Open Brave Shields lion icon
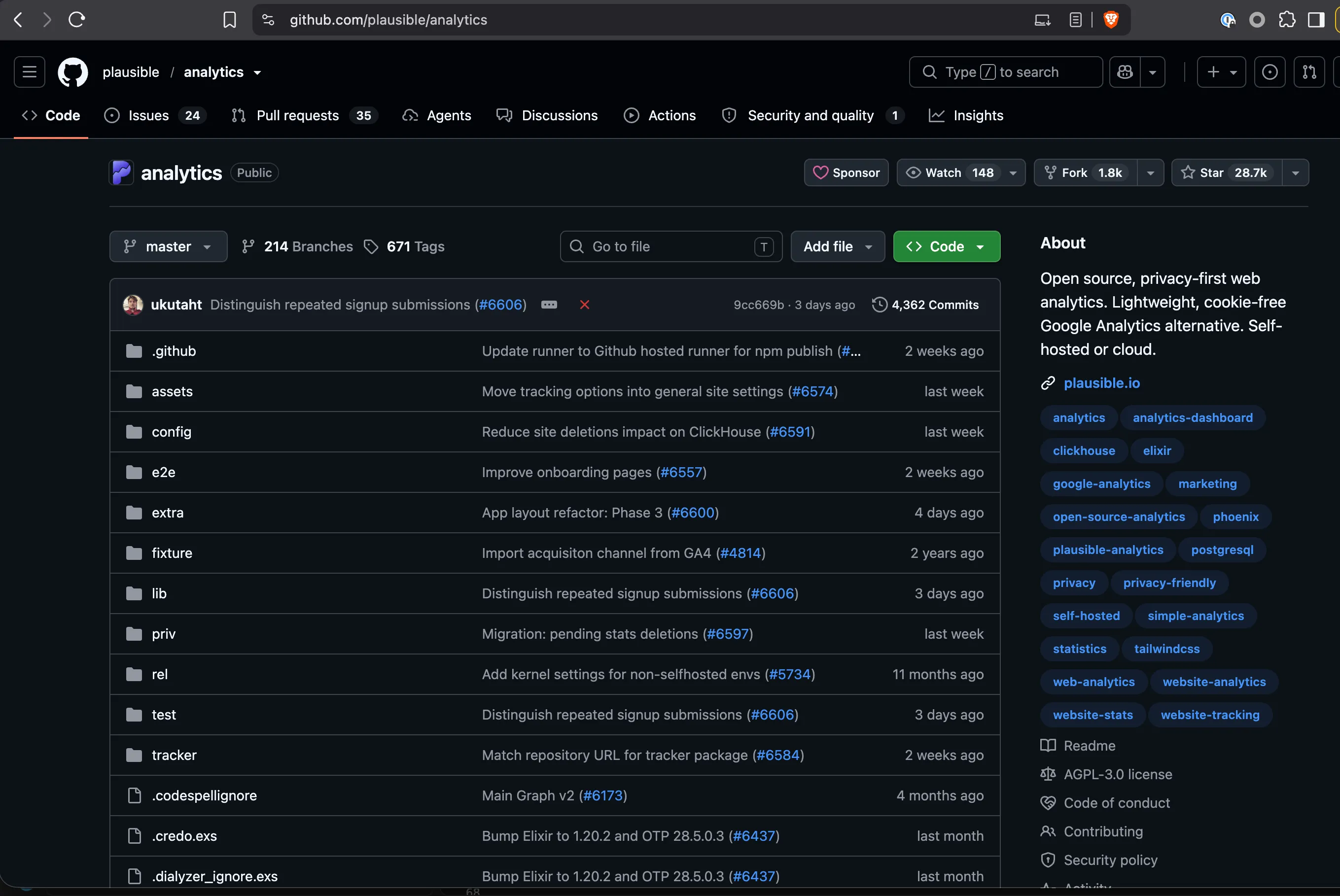1340x896 pixels. click(1111, 20)
